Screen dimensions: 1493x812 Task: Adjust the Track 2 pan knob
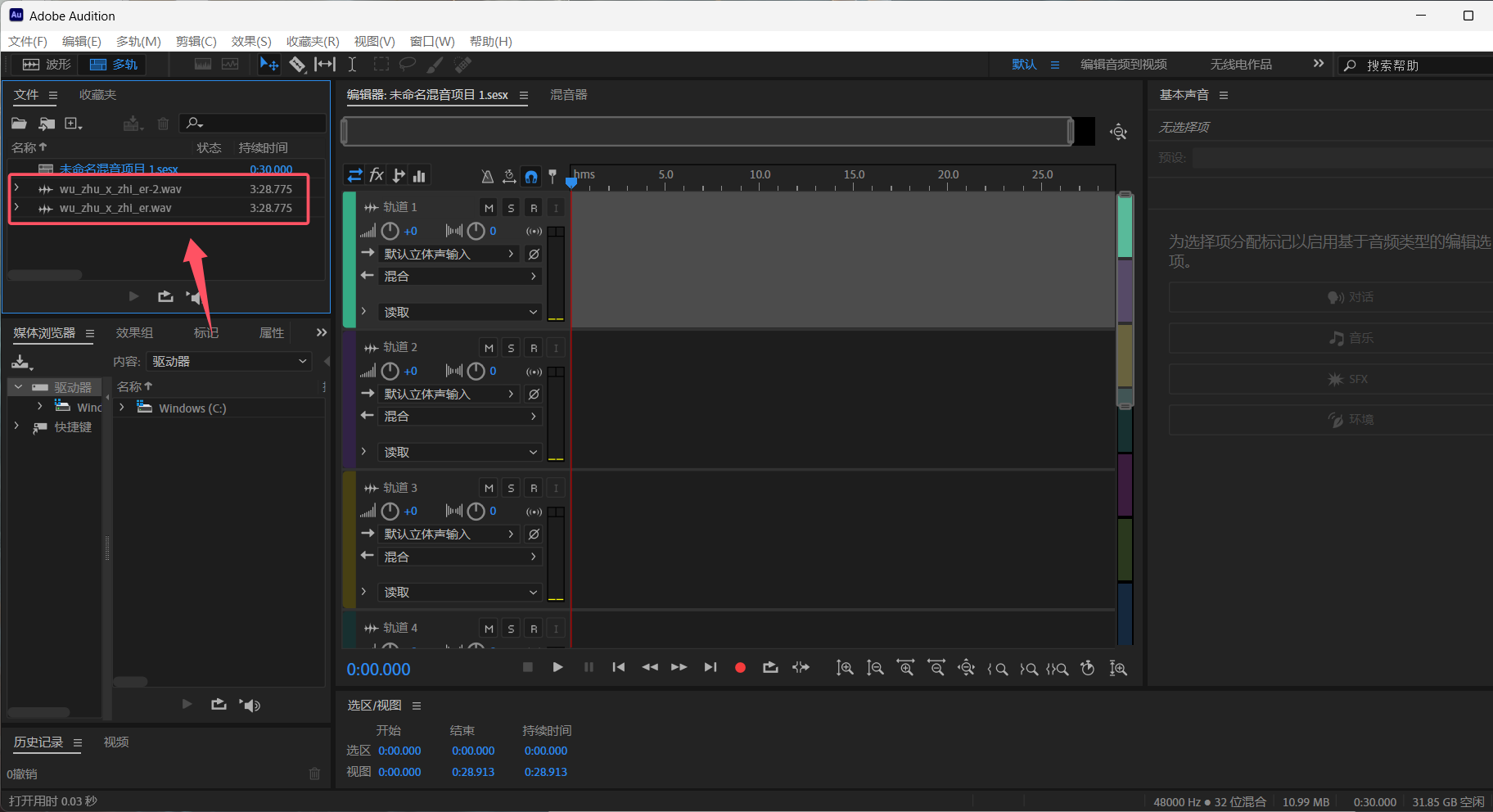pyautogui.click(x=476, y=372)
